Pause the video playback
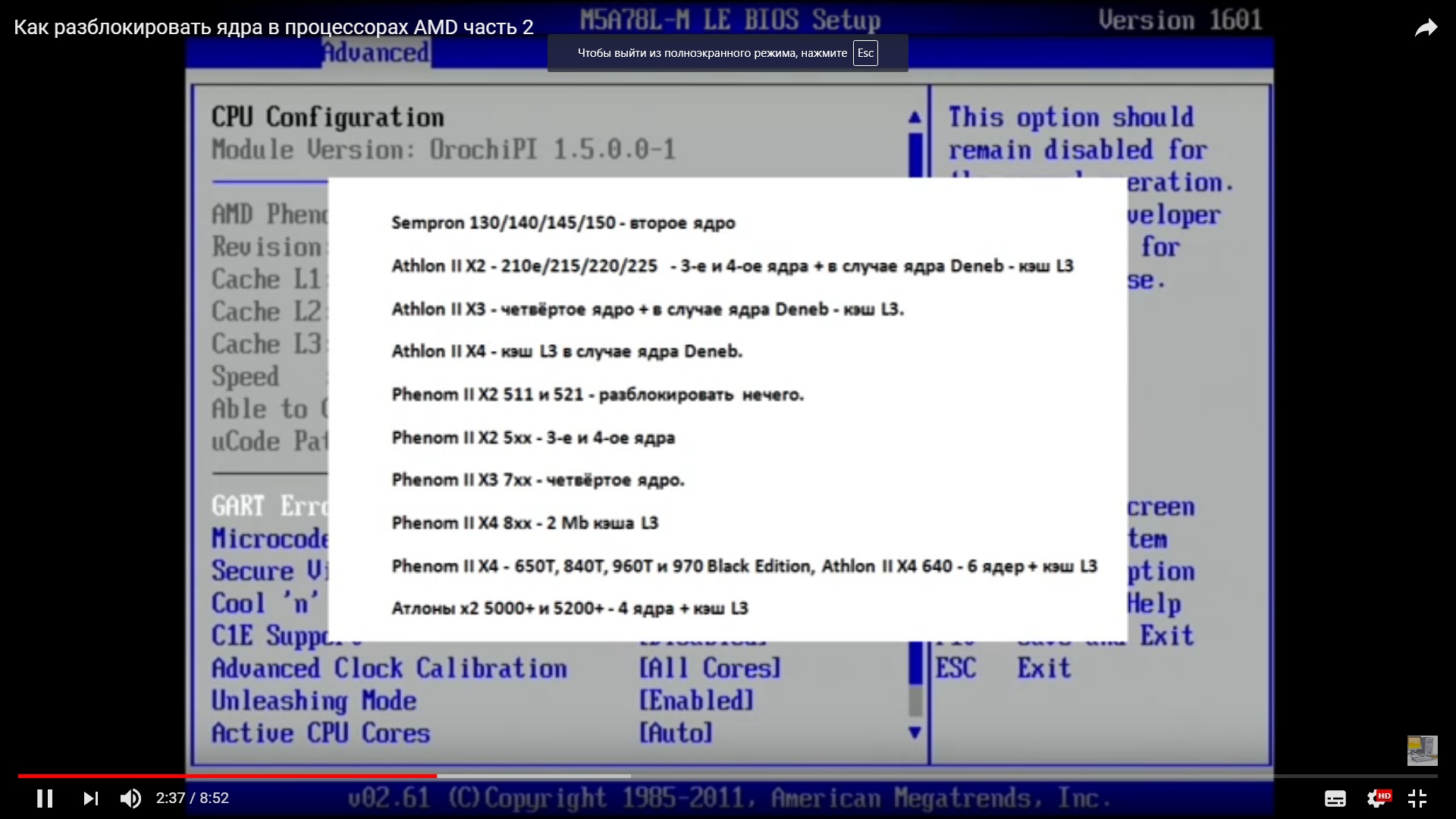Image resolution: width=1456 pixels, height=819 pixels. (x=45, y=798)
